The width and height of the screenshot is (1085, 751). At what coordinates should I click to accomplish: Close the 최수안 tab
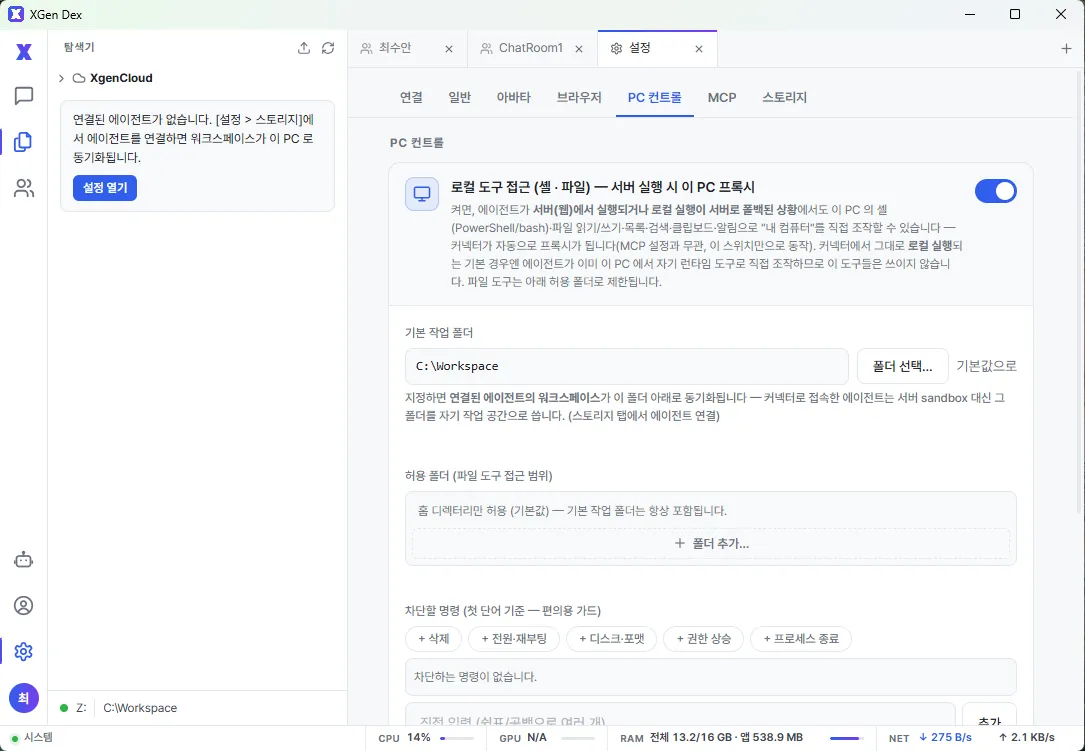pos(448,48)
